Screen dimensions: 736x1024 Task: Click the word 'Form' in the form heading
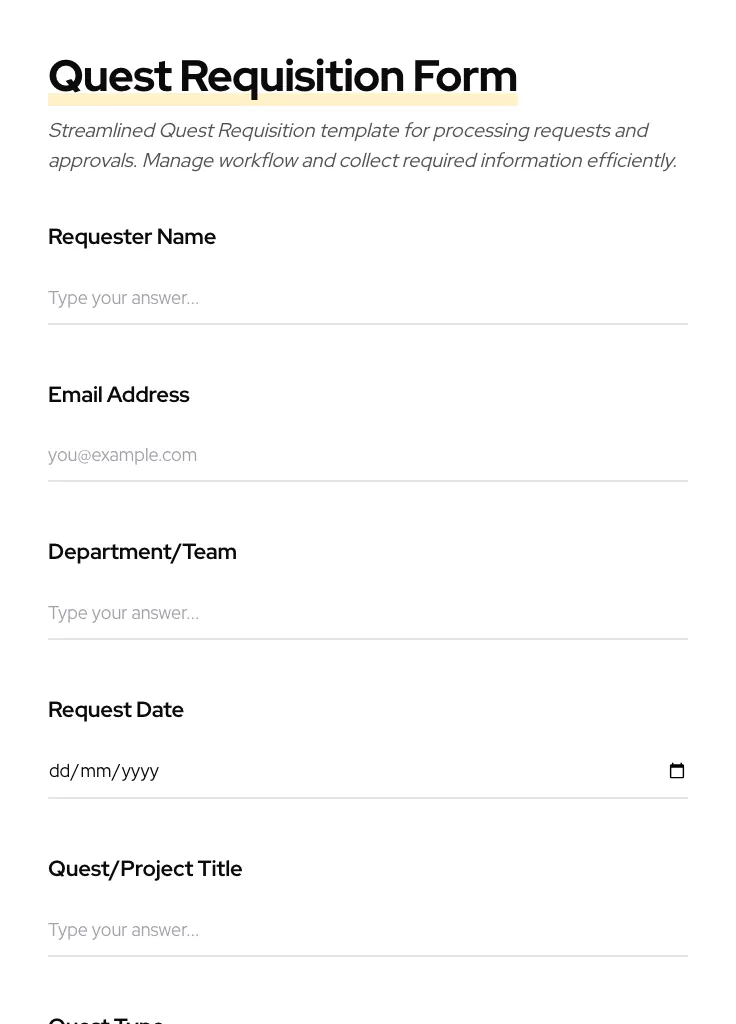click(x=465, y=77)
